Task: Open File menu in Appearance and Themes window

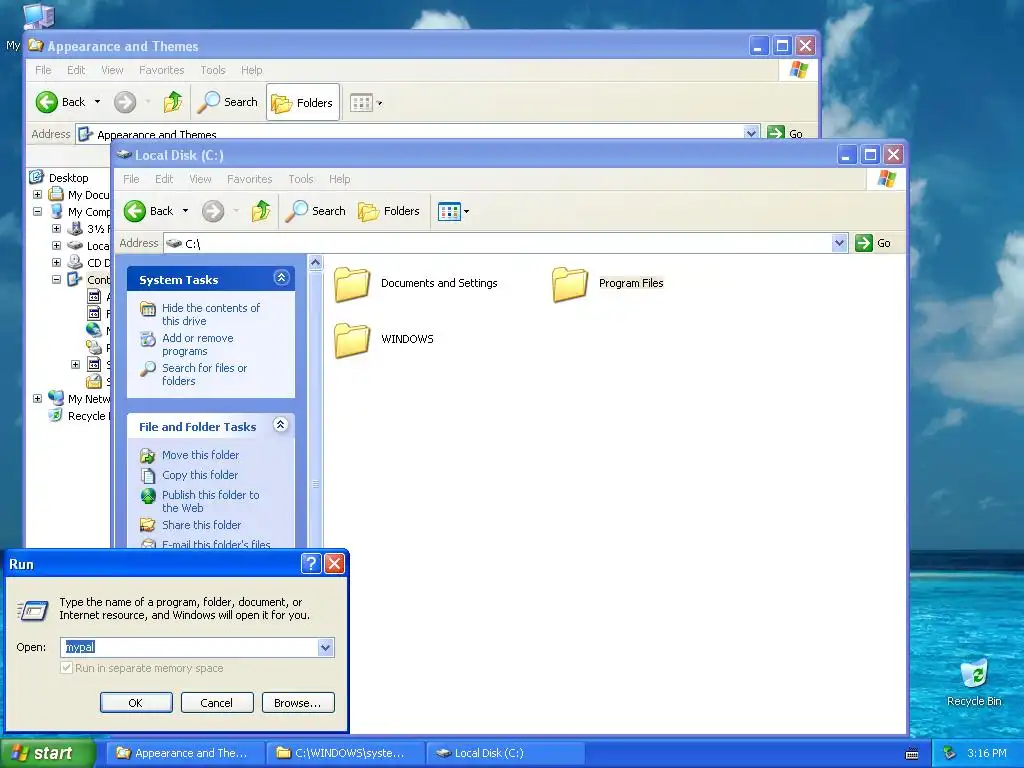Action: point(43,70)
